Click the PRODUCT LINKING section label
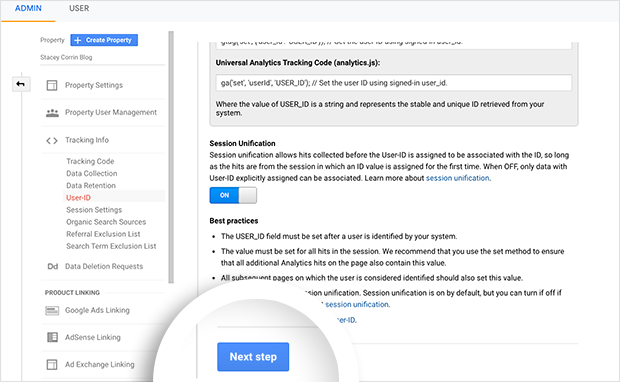The width and height of the screenshot is (620, 382). (x=72, y=293)
